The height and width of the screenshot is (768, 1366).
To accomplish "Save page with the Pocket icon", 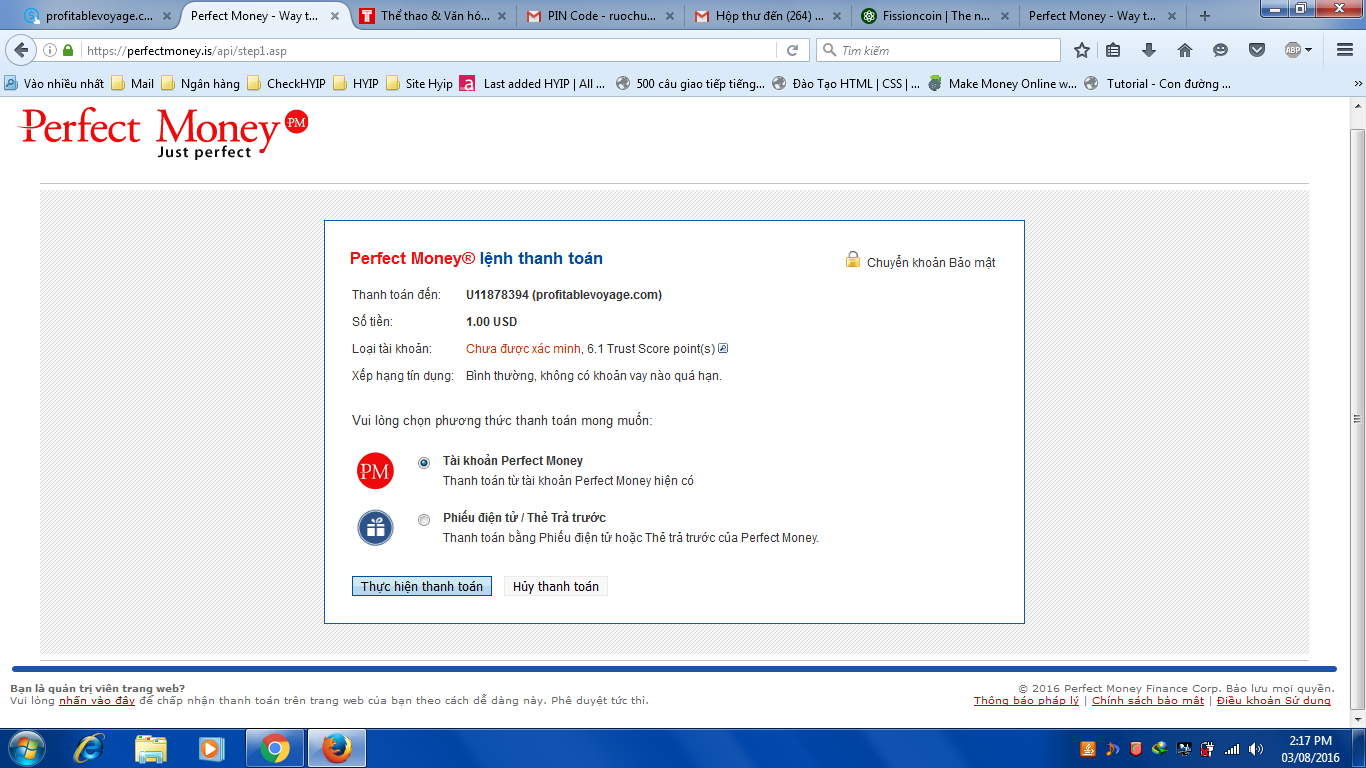I will 1257,50.
